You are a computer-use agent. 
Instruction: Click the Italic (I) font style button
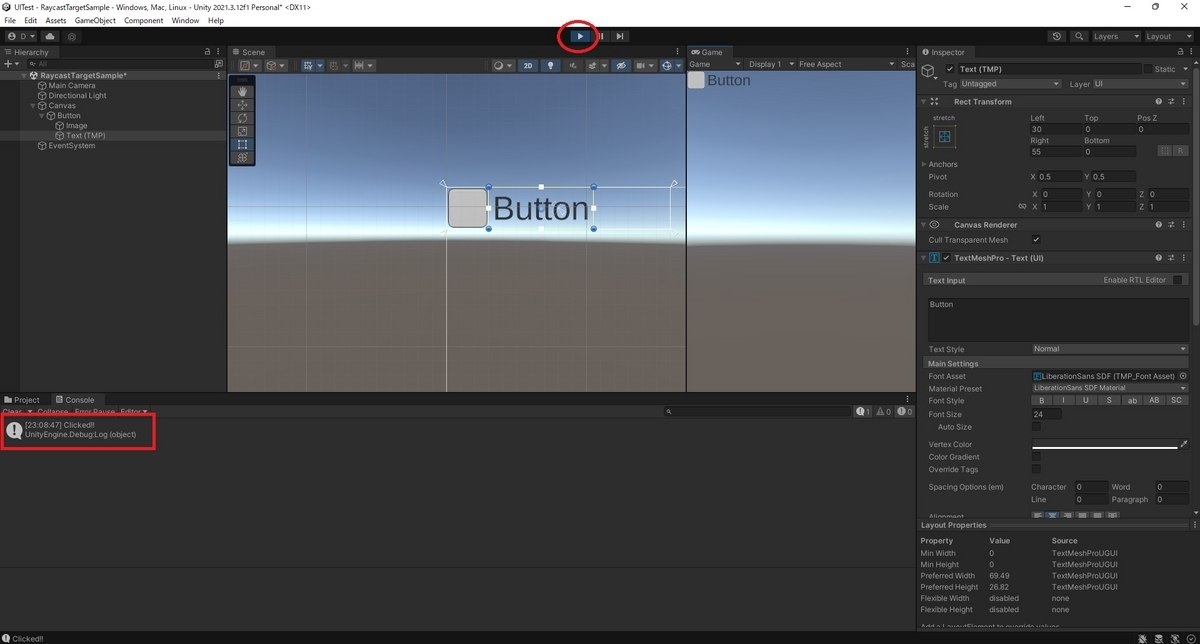[x=1064, y=400]
